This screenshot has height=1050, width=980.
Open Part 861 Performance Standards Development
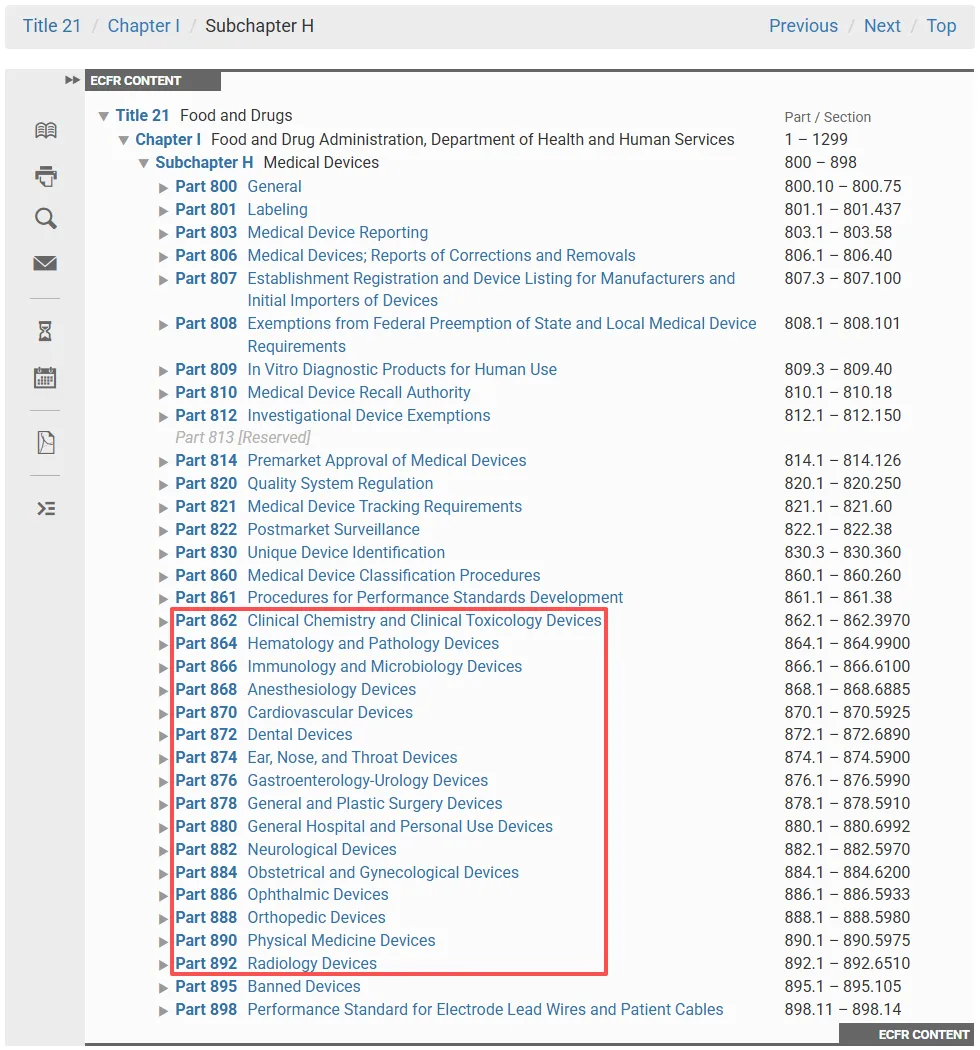(399, 597)
